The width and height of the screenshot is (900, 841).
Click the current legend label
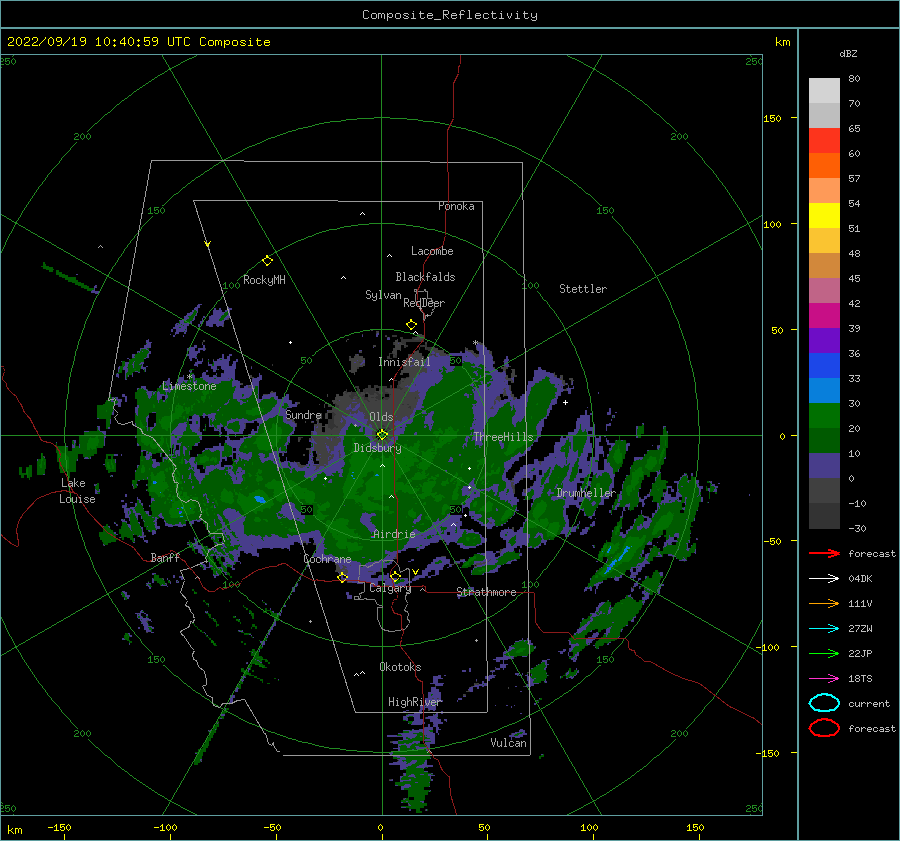click(x=869, y=703)
